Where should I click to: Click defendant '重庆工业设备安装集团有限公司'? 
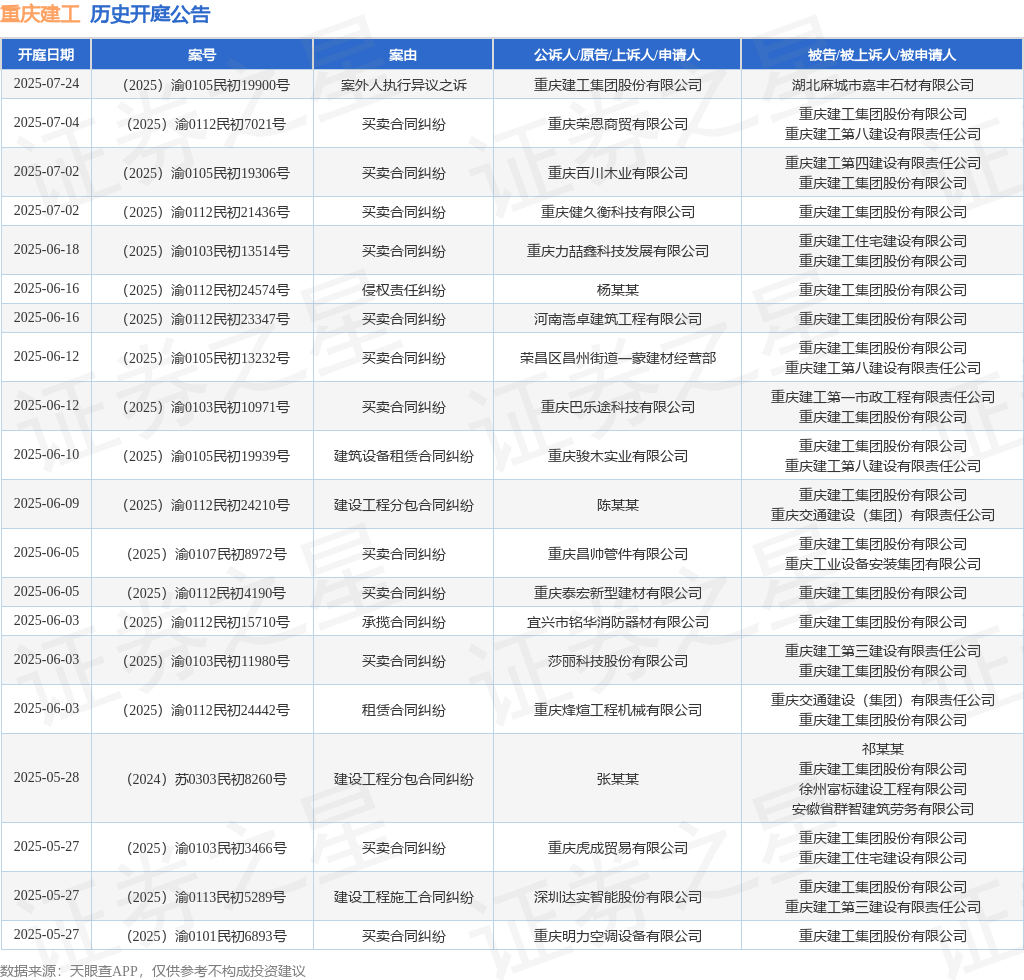882,564
